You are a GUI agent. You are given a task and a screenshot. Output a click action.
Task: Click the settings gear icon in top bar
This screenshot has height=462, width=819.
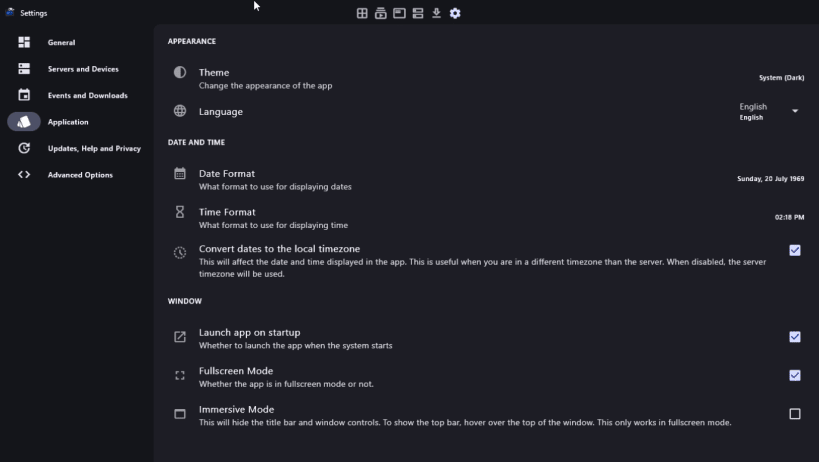tap(455, 13)
